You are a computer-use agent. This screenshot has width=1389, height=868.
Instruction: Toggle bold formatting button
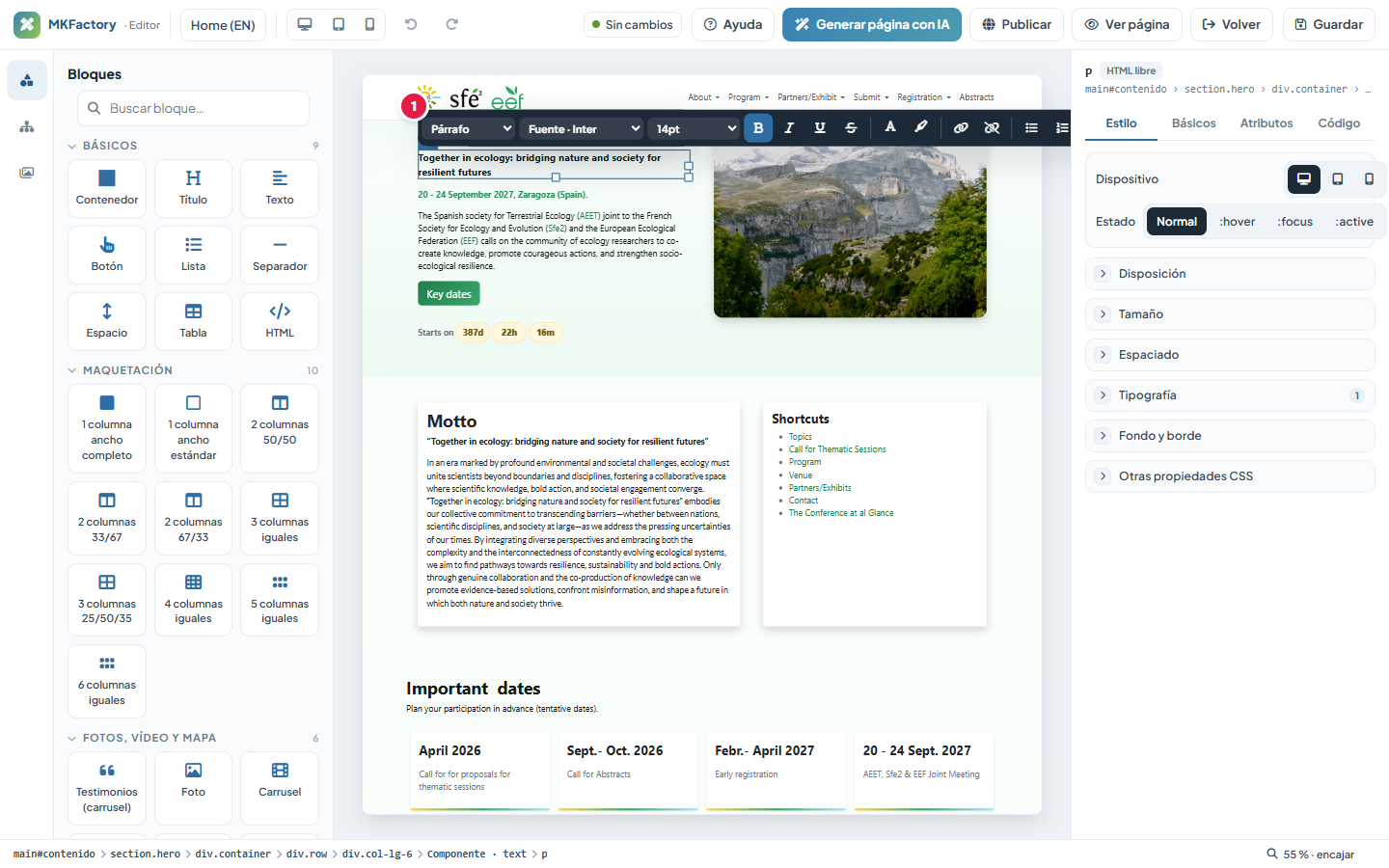tap(758, 128)
